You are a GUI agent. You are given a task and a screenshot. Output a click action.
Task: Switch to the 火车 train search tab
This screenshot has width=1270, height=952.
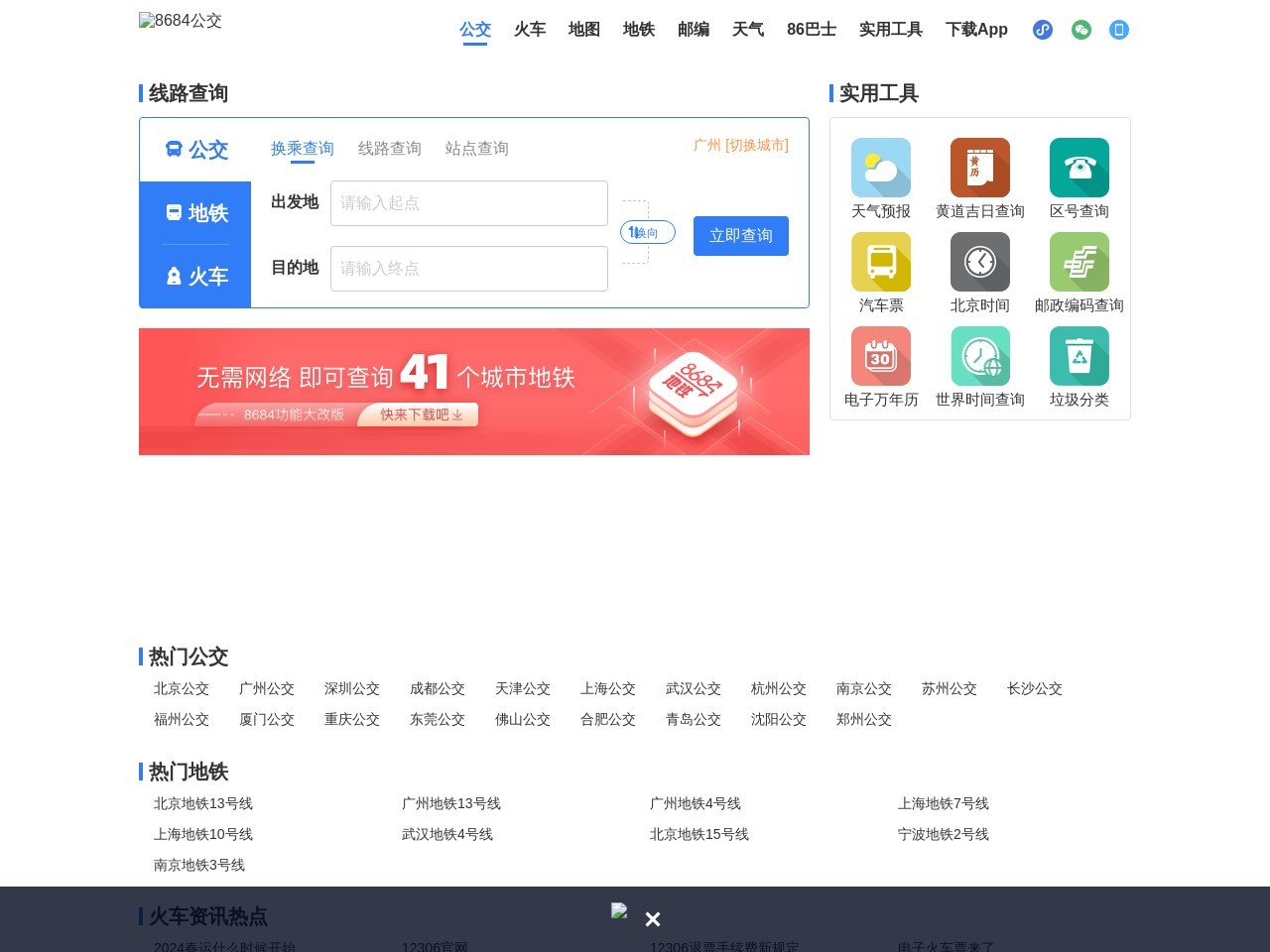[x=195, y=277]
